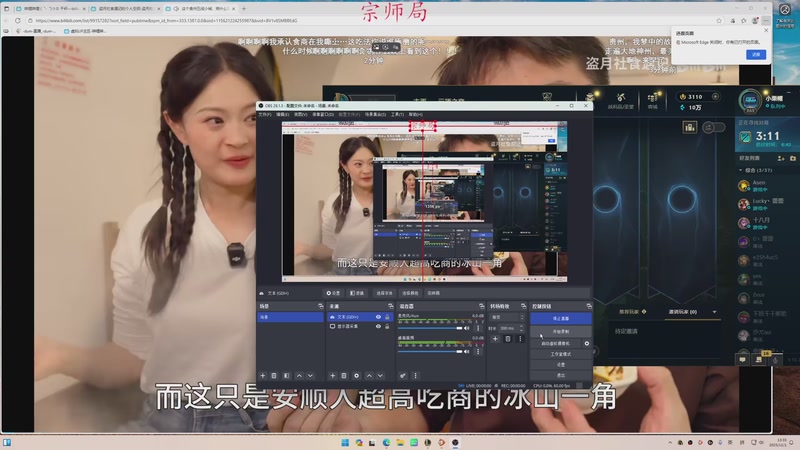Open the transition type dropdown in OBS
Viewport: 800px width, 450px height.
click(506, 317)
